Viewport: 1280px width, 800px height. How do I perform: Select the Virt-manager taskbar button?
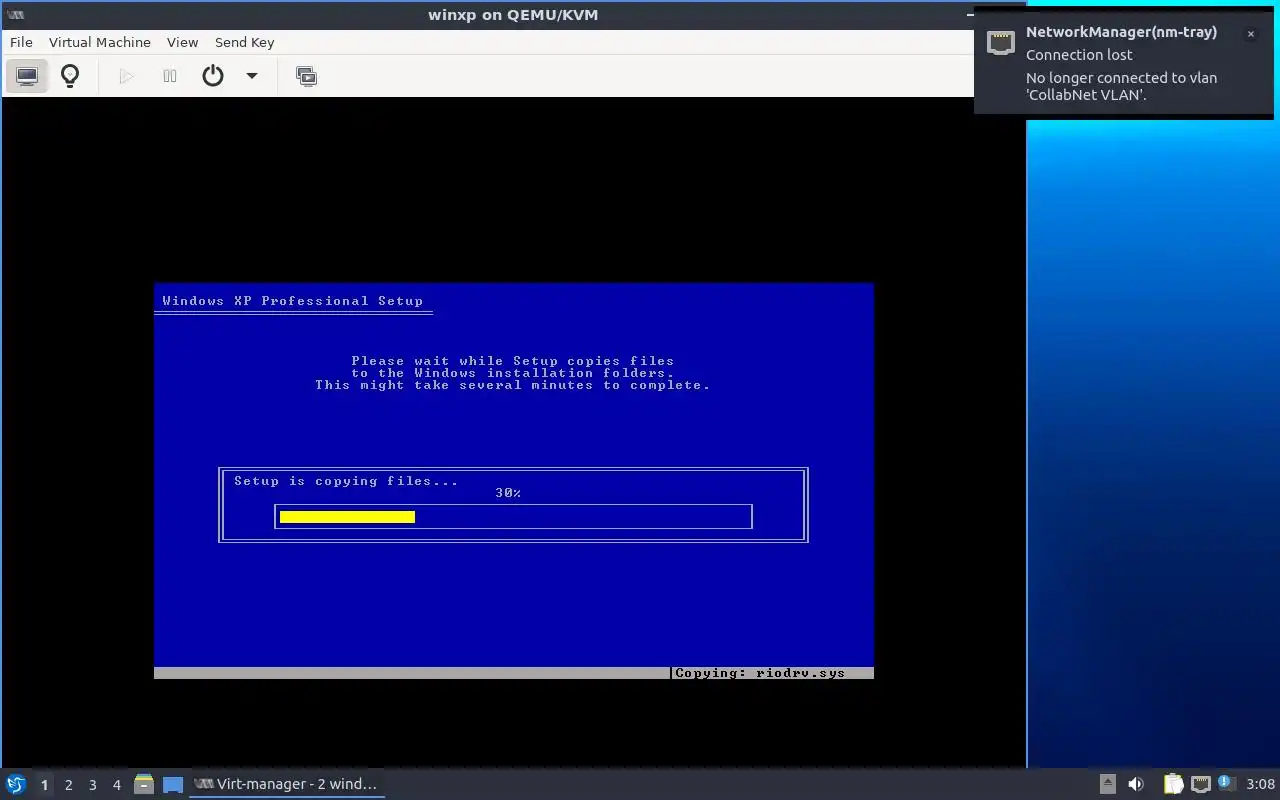pos(287,784)
